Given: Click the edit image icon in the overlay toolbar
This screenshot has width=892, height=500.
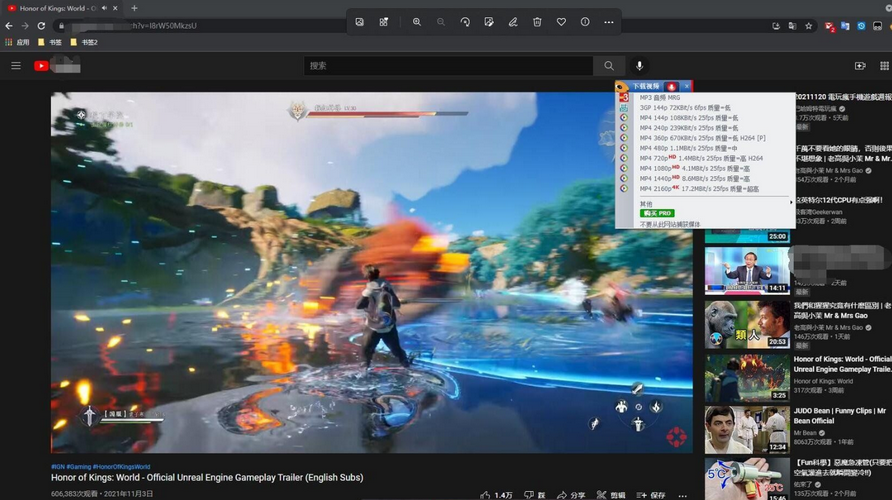Looking at the screenshot, I should tap(489, 22).
